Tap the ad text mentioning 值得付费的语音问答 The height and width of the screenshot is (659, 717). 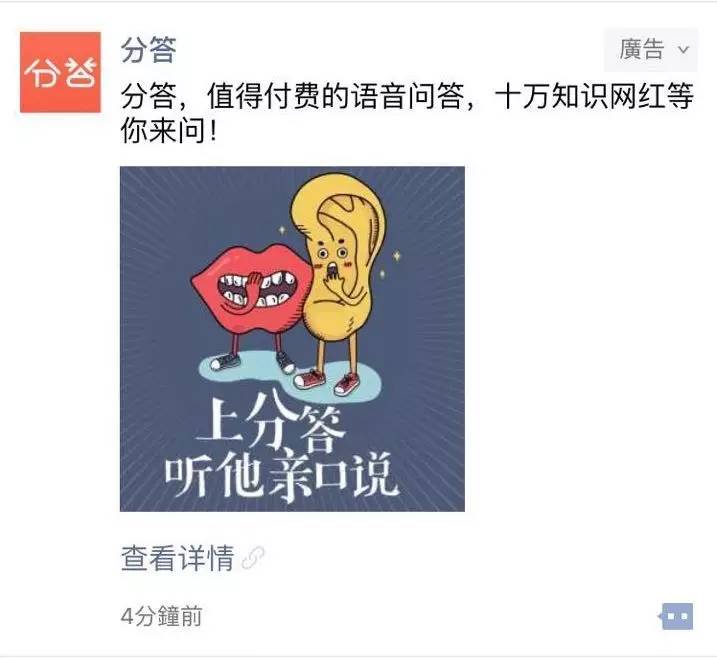(407, 96)
